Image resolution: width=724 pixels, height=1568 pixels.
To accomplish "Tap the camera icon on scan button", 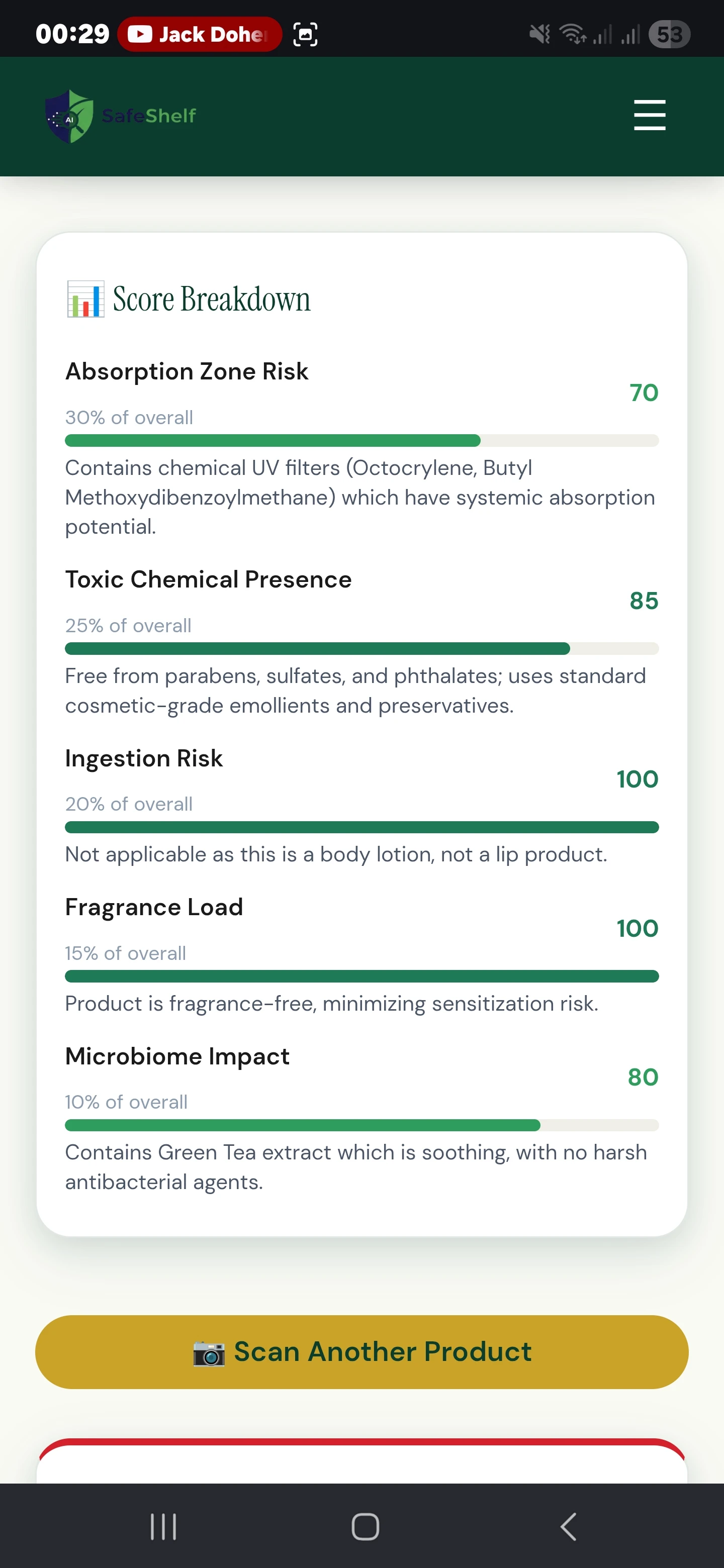I will pos(209,1352).
